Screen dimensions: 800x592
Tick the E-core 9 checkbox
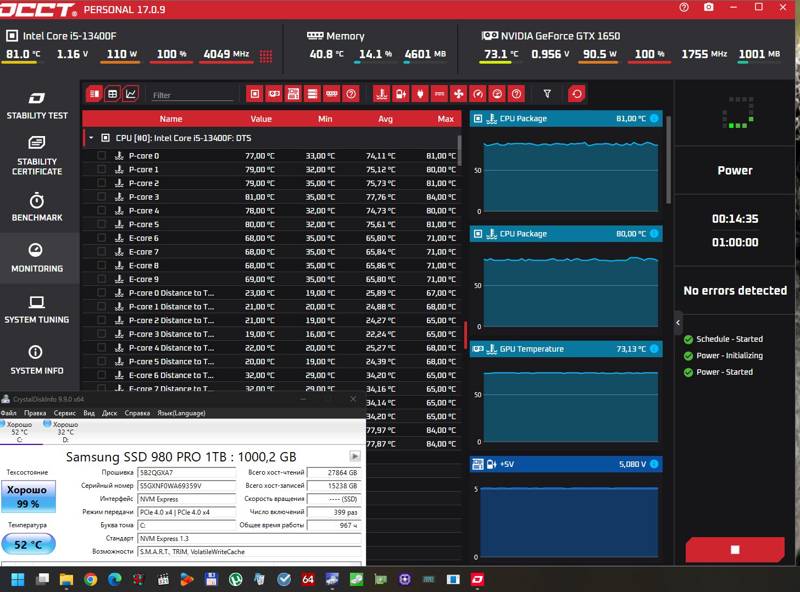click(x=102, y=279)
